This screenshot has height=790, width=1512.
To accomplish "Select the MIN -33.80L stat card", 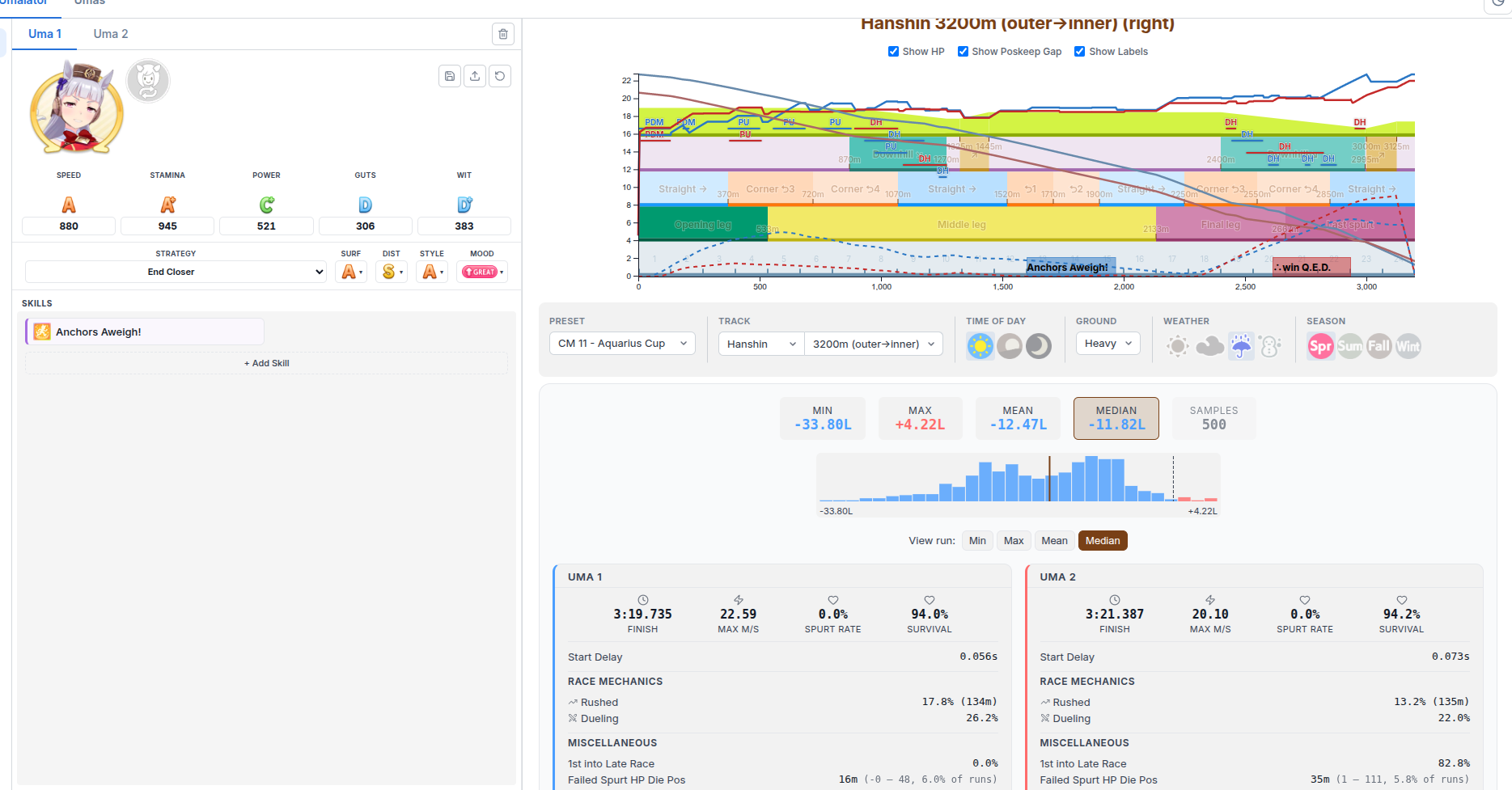I will (823, 418).
